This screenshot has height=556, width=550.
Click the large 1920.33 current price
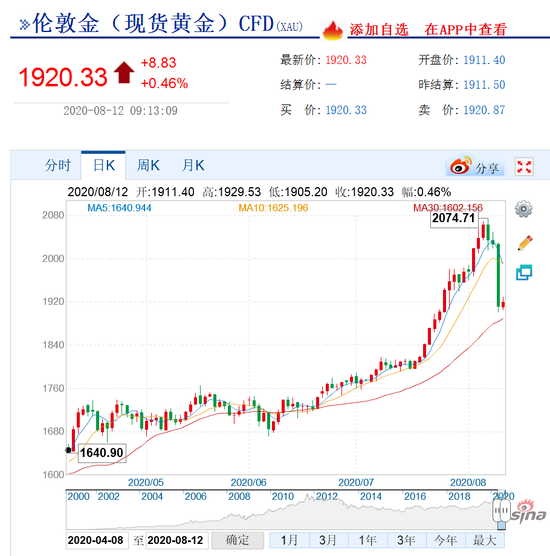tap(63, 77)
